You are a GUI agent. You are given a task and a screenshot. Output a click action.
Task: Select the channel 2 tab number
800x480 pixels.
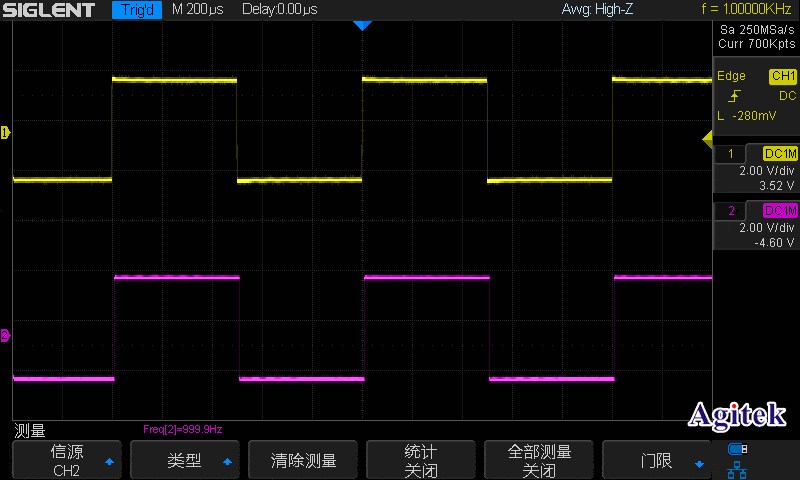[x=731, y=211]
